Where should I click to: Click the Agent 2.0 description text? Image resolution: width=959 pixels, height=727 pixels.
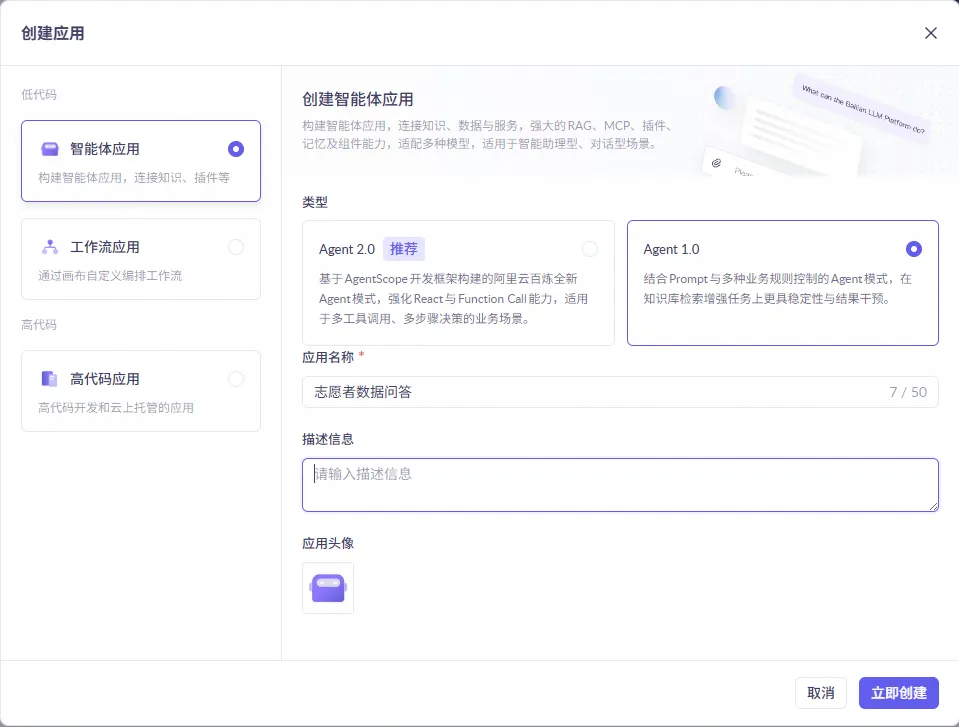453,299
